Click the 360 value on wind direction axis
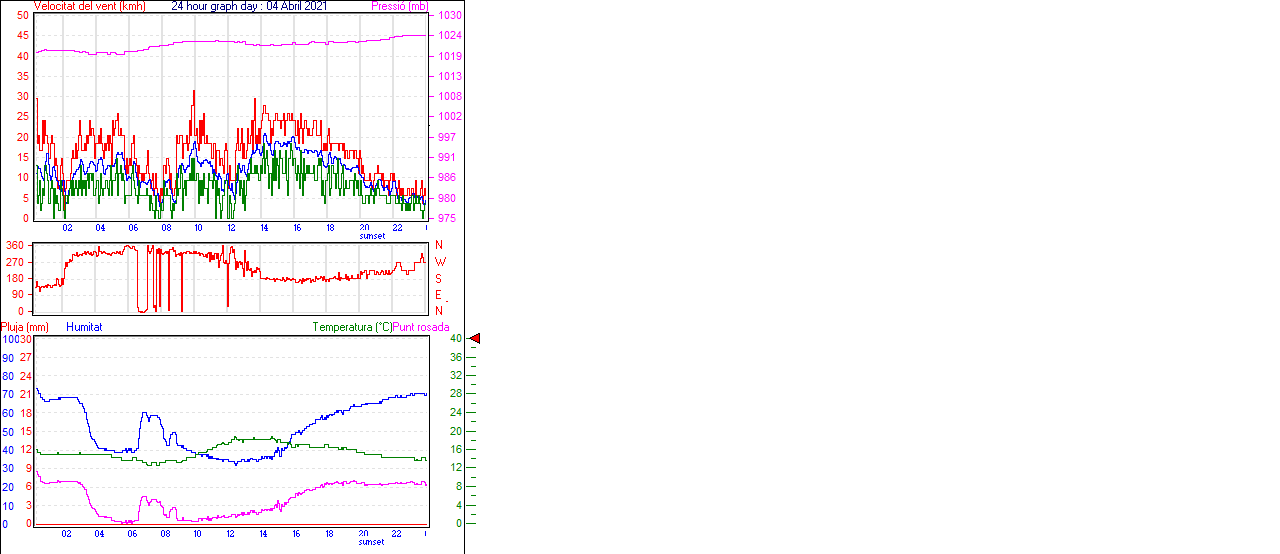This screenshot has width=1280, height=554. point(16,245)
